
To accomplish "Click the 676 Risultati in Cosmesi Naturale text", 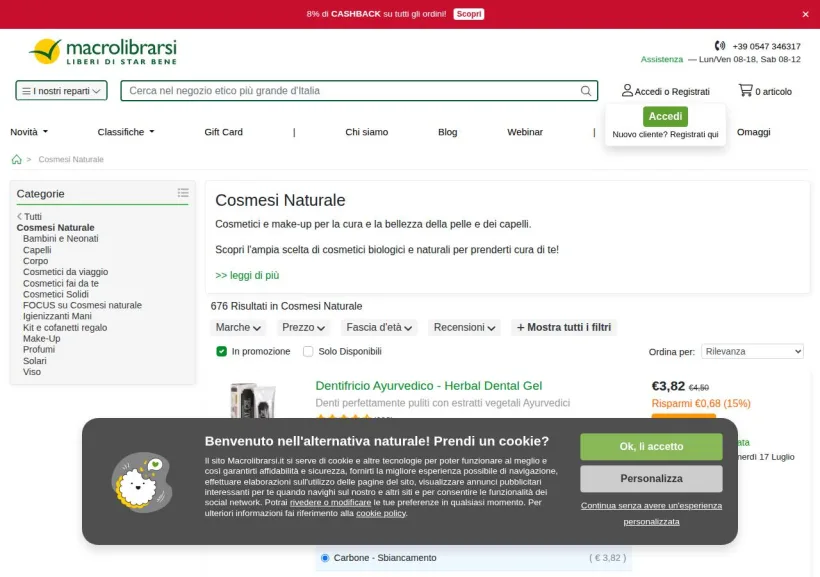I will [286, 306].
